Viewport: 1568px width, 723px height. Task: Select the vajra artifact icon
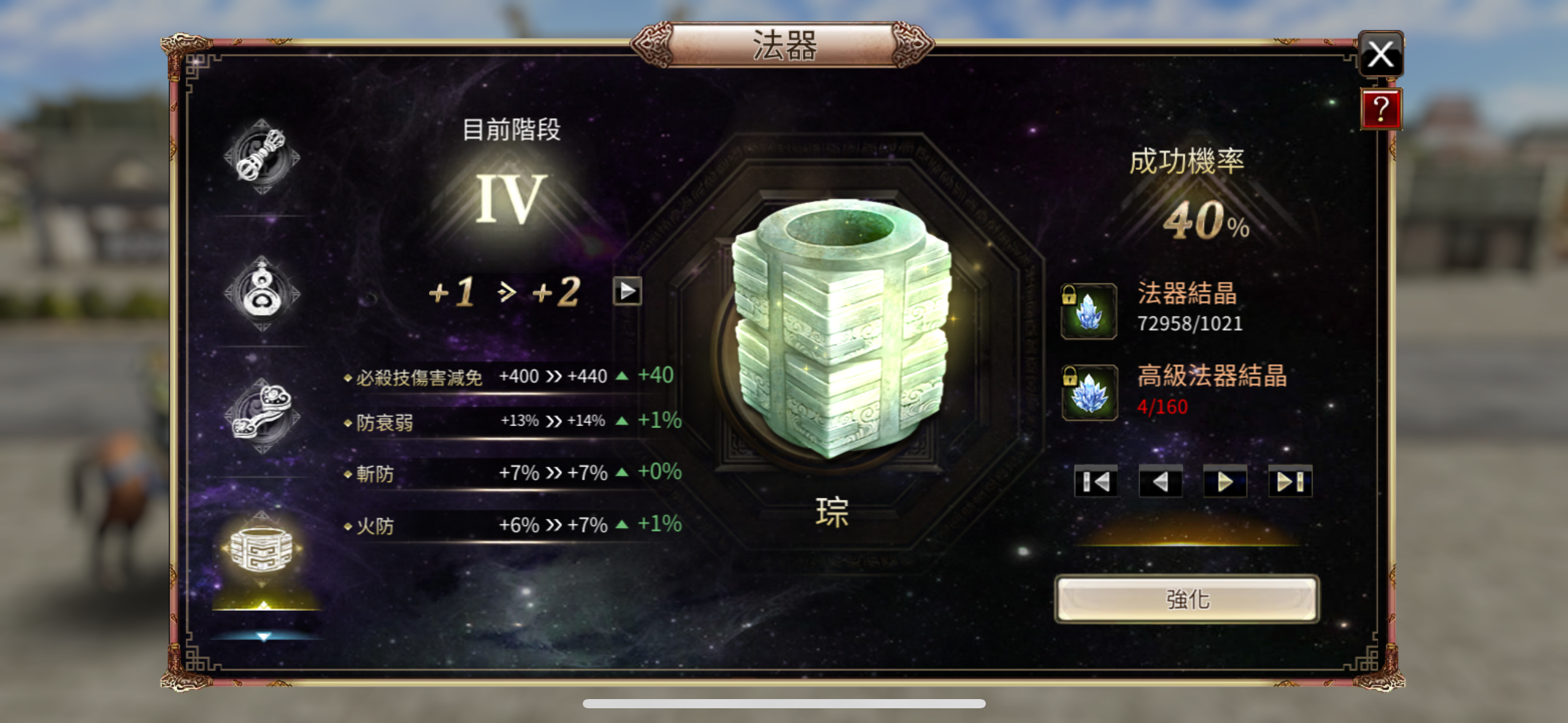click(x=262, y=157)
